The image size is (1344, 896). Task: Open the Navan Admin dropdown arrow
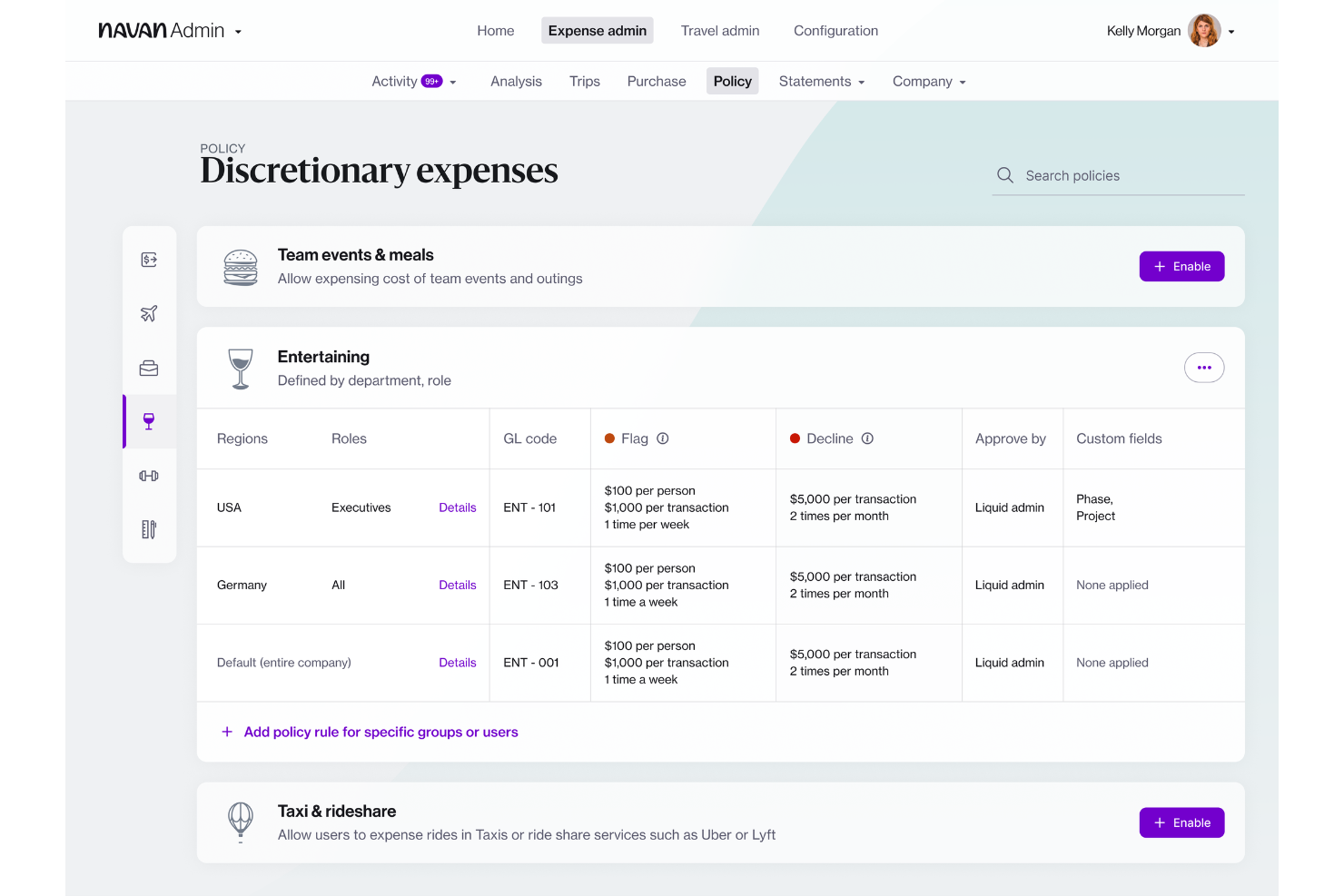tap(239, 31)
